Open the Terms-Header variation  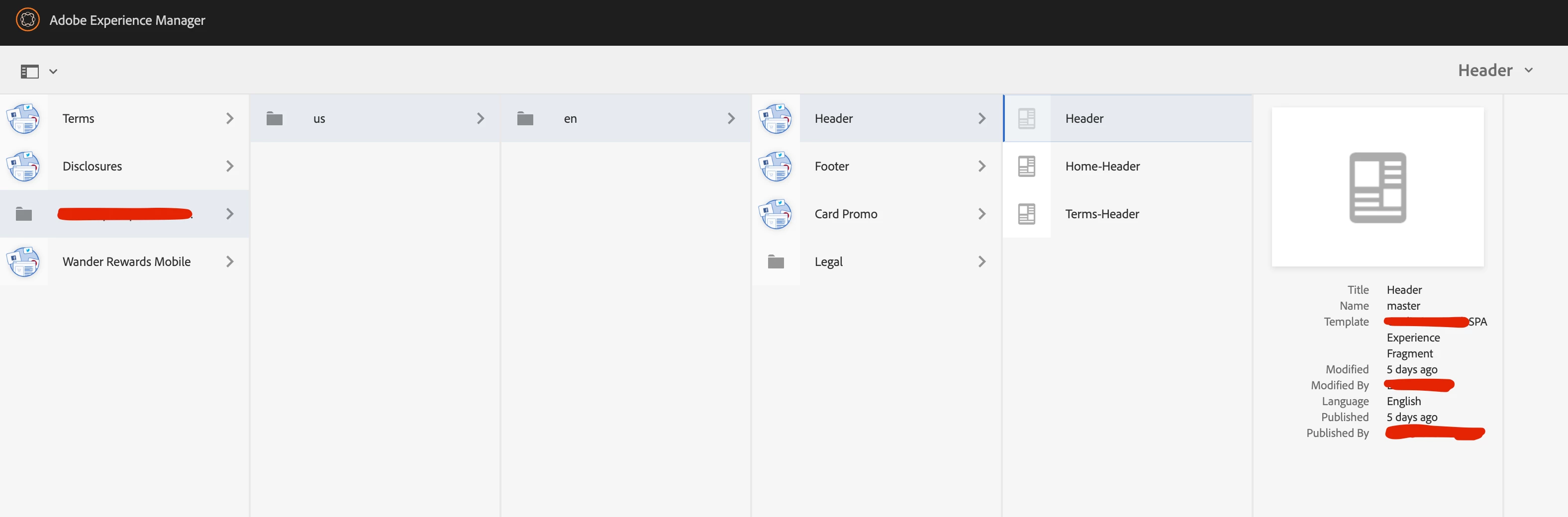tap(1128, 214)
